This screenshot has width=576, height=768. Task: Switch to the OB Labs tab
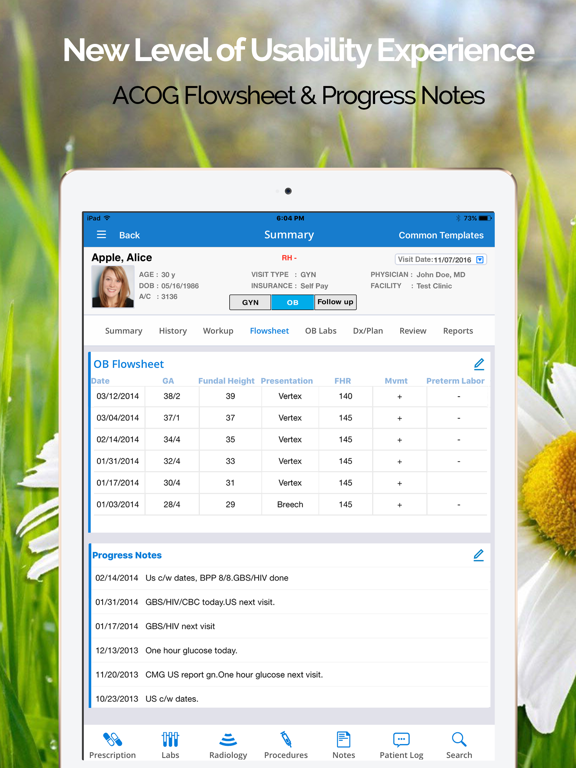321,331
